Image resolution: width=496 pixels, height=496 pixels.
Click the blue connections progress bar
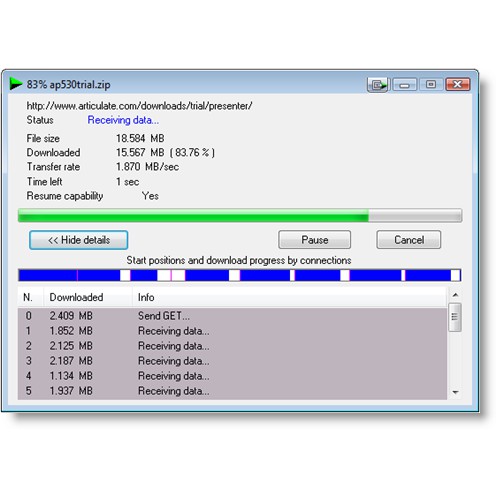pyautogui.click(x=240, y=275)
